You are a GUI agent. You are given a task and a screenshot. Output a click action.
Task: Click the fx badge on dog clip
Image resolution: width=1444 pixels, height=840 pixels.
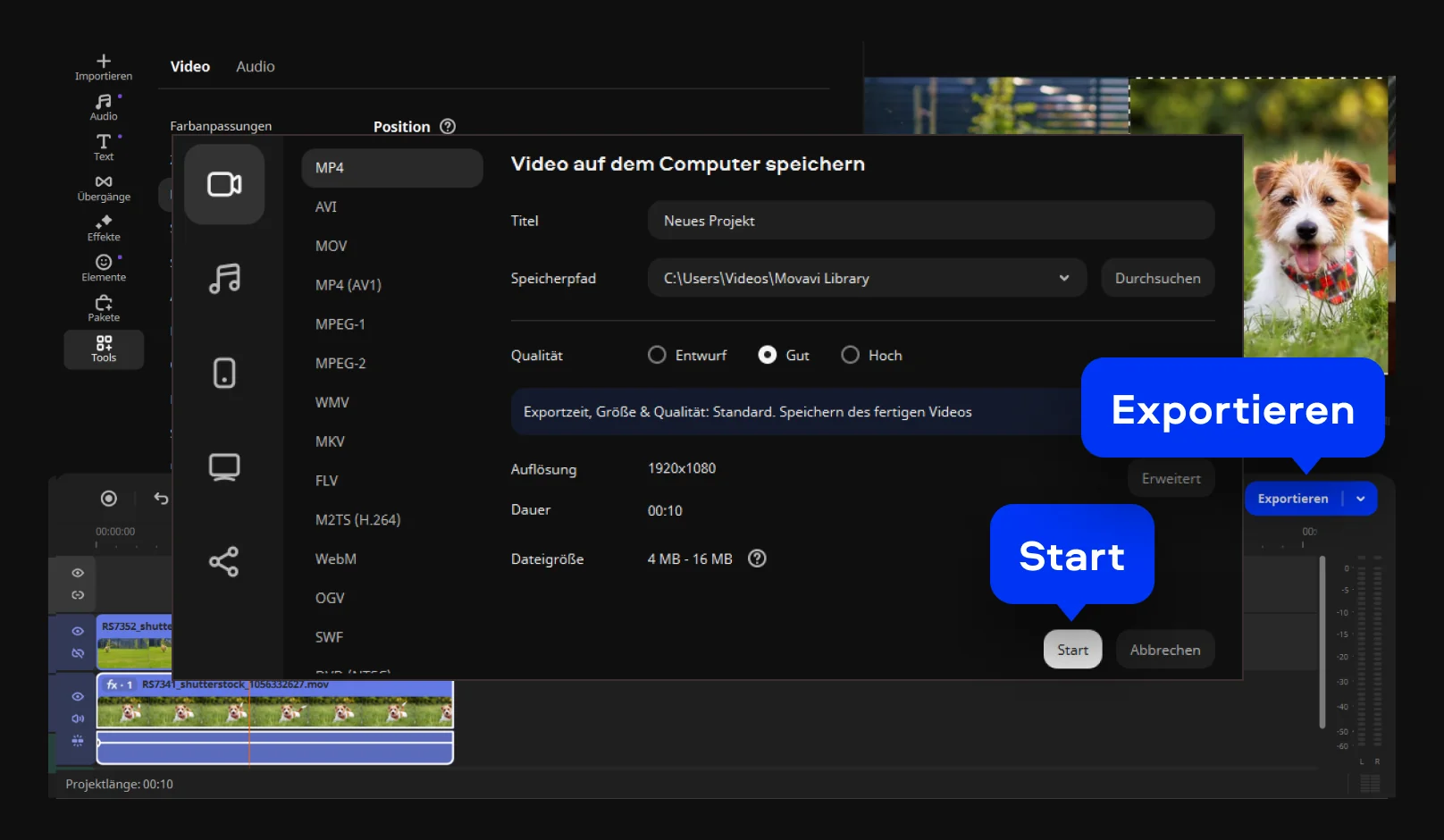click(x=119, y=685)
